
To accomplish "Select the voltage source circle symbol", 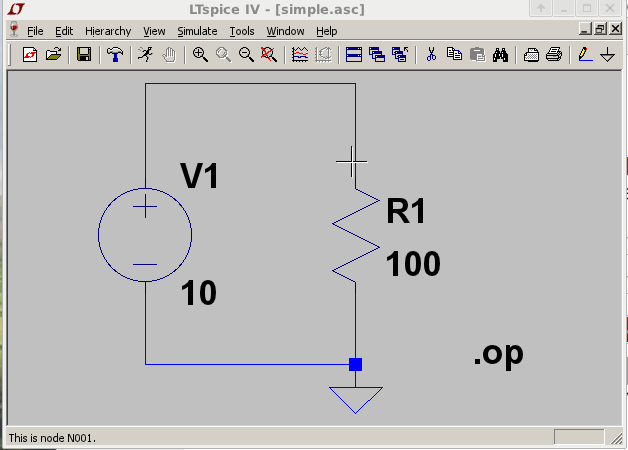I will click(145, 235).
